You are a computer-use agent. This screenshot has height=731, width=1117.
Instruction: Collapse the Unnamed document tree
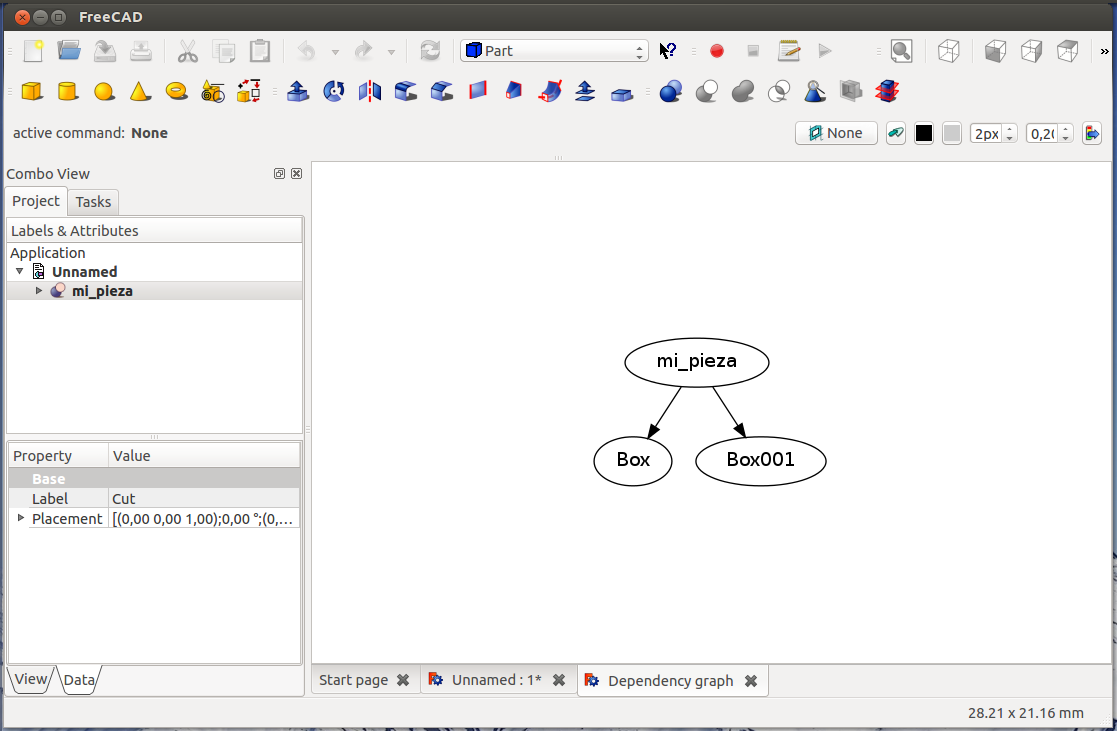pos(20,272)
